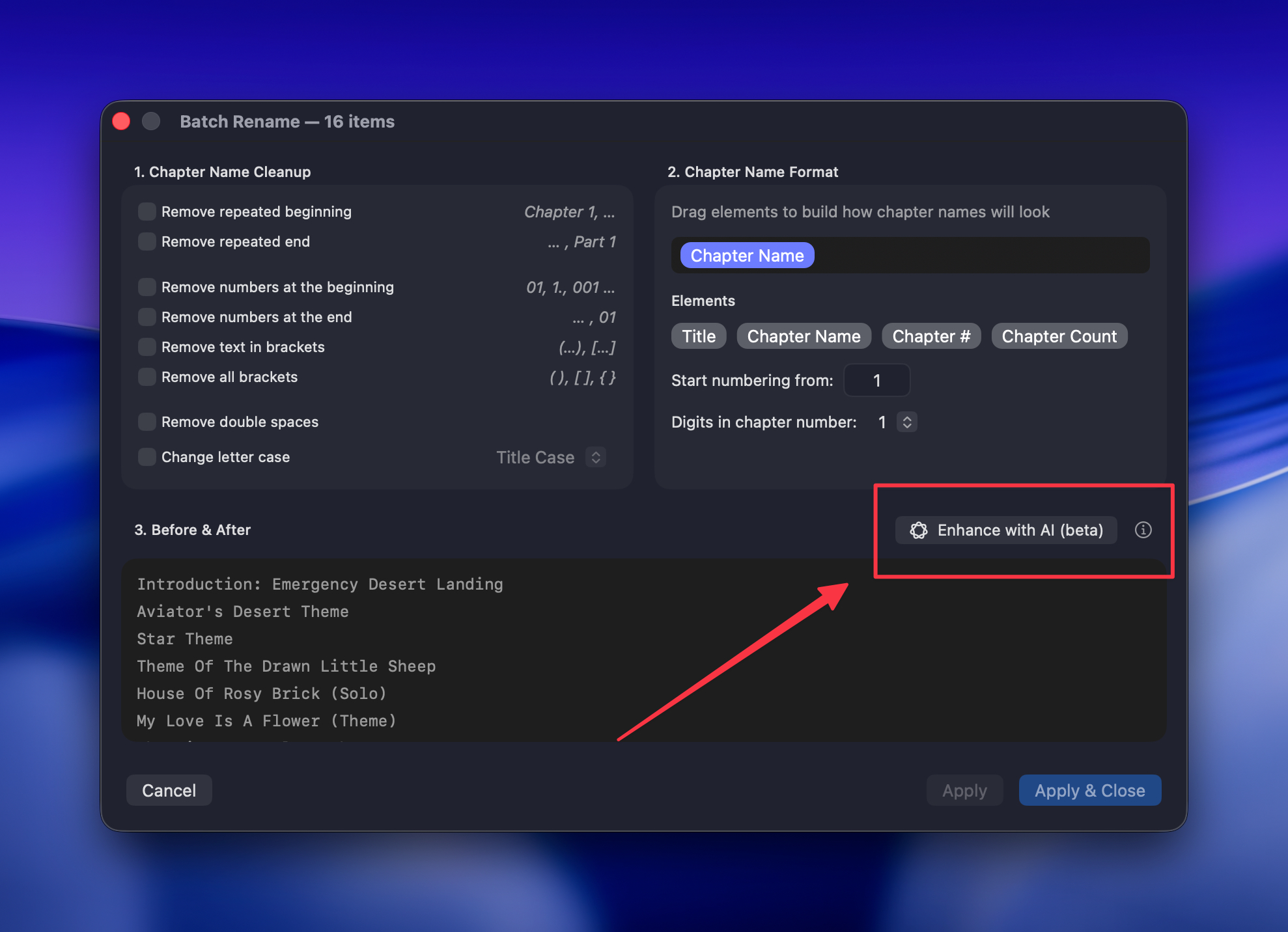Enable Change letter case checkbox
The image size is (1288, 932).
point(147,457)
